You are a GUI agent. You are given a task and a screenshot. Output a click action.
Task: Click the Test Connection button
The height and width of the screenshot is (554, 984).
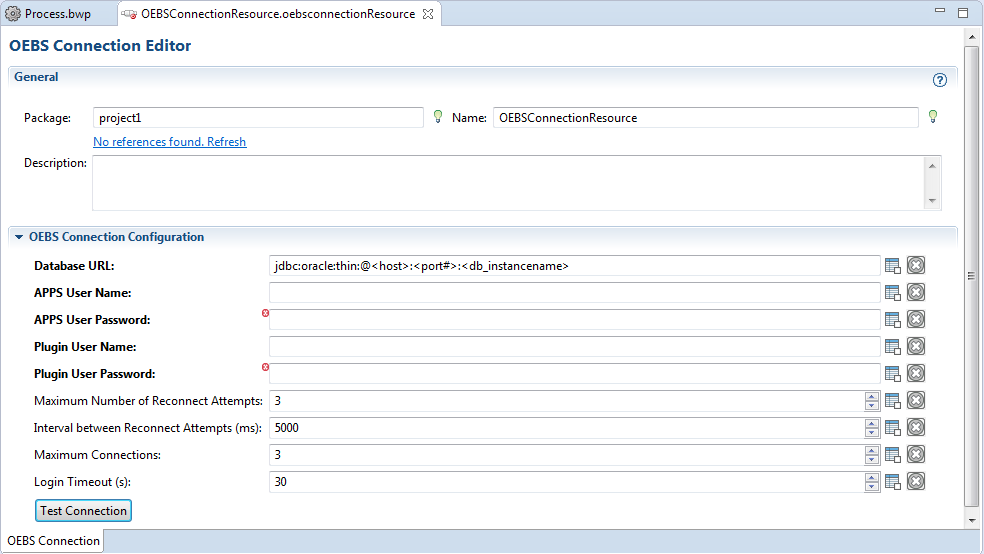pyautogui.click(x=83, y=511)
